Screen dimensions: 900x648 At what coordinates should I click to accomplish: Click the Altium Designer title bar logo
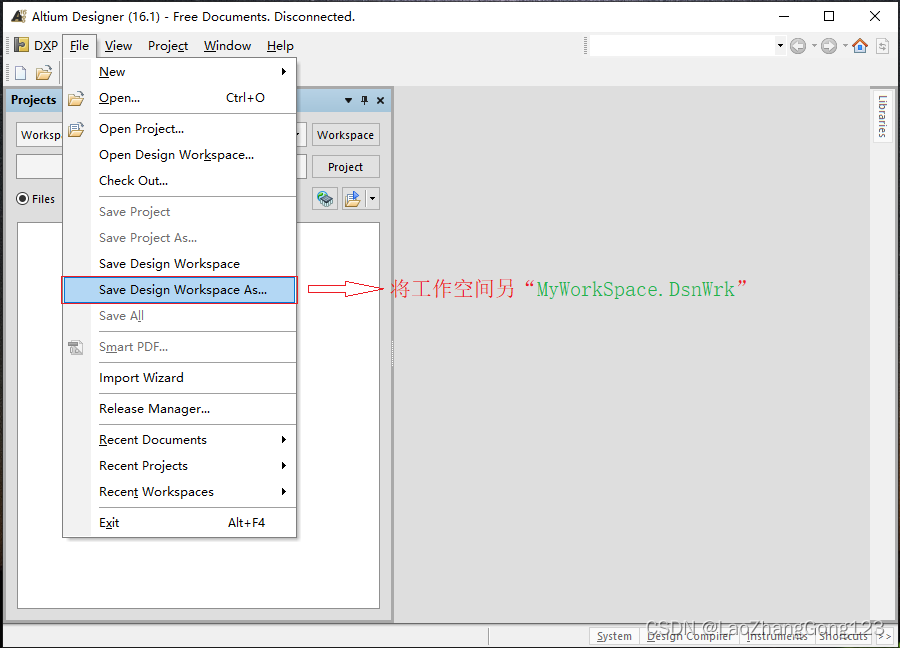click(19, 16)
